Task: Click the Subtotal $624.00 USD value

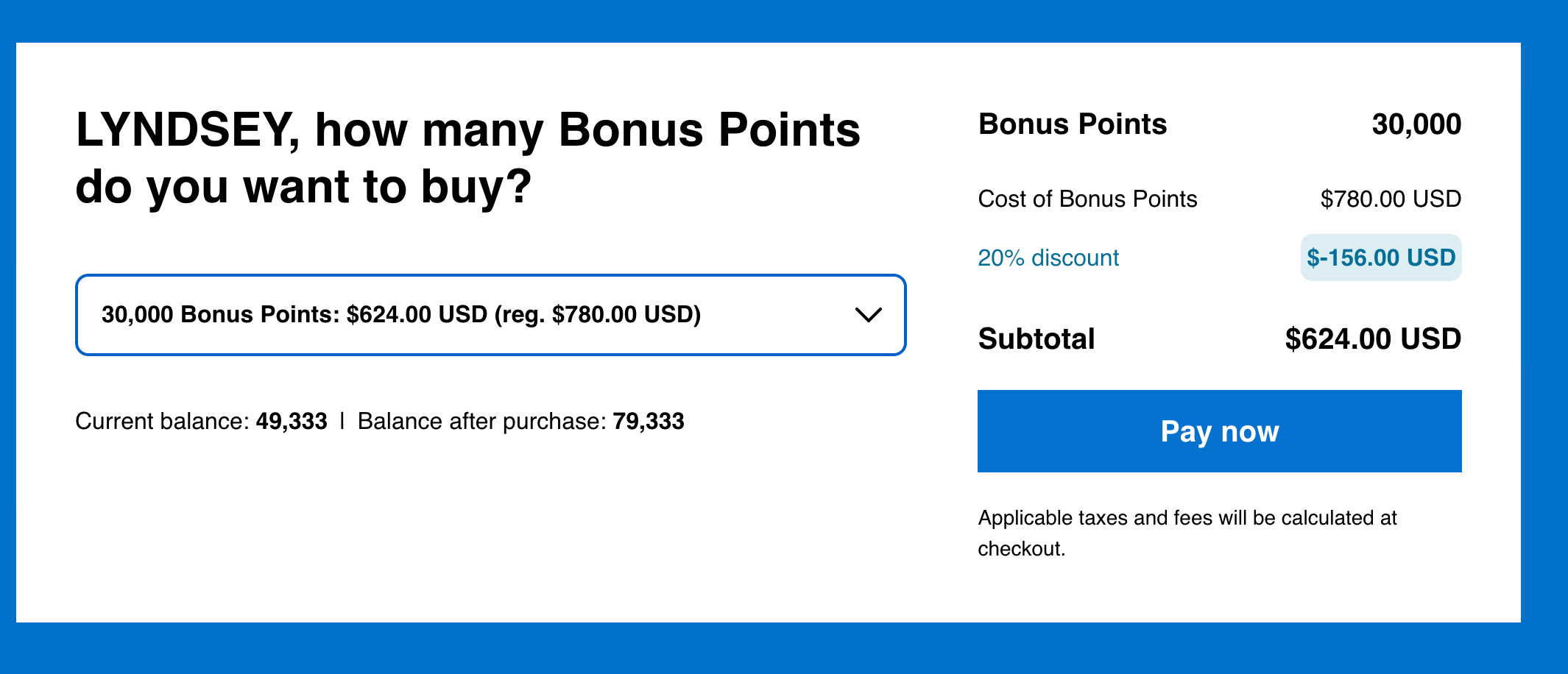Action: [1374, 339]
